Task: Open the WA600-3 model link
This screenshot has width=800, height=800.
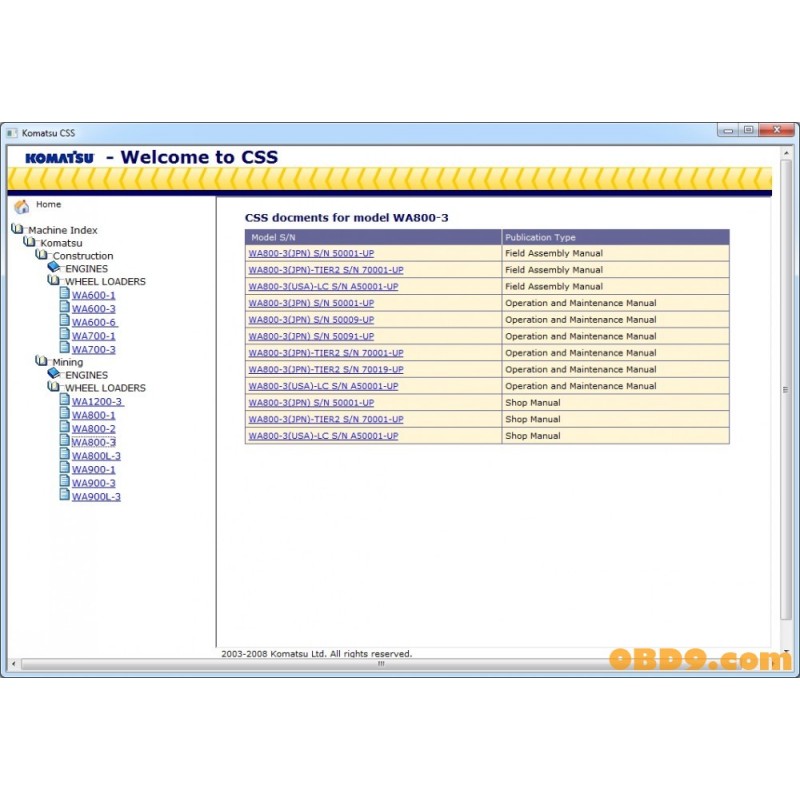Action: coord(94,309)
